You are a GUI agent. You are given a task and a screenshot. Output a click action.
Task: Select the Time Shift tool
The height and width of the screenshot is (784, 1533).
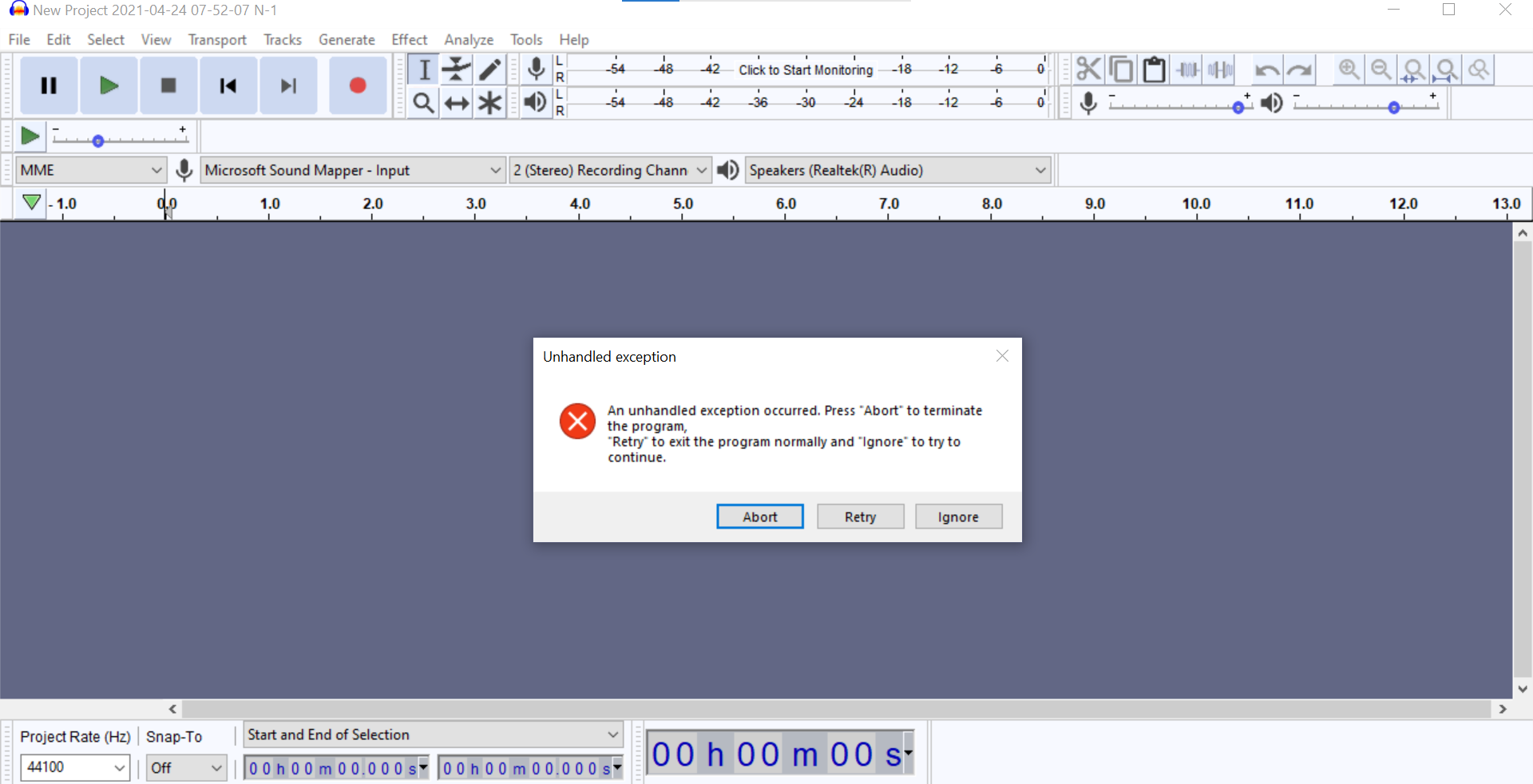click(457, 103)
